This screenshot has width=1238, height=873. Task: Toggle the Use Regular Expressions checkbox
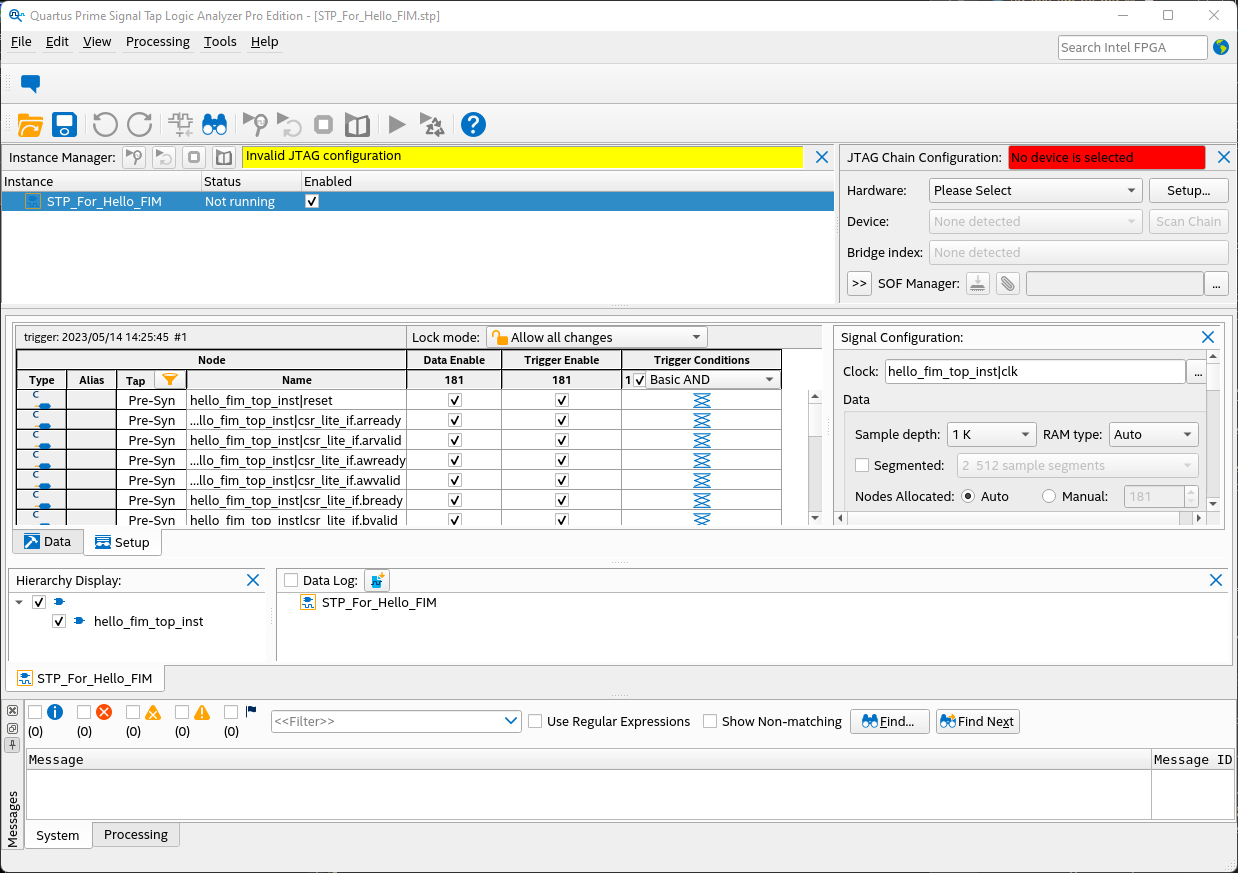tap(535, 721)
